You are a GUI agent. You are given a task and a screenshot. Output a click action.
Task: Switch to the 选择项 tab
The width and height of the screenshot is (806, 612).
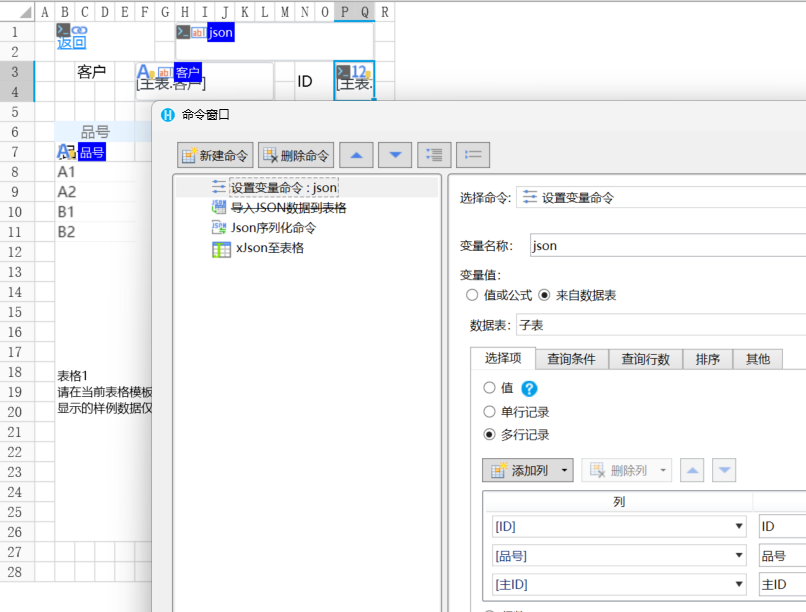click(x=503, y=358)
